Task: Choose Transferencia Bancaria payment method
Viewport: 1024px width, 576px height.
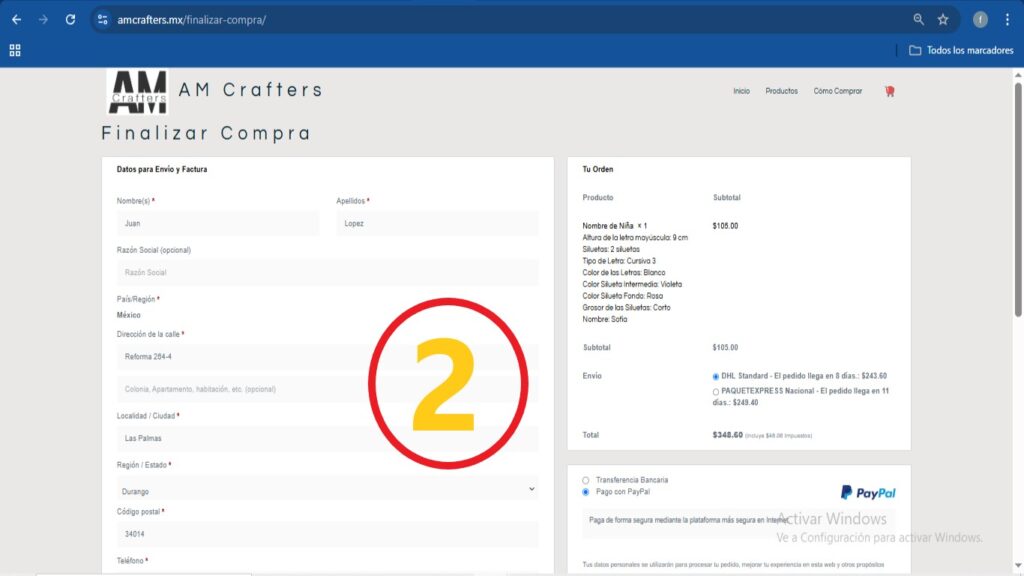Action: coord(586,480)
